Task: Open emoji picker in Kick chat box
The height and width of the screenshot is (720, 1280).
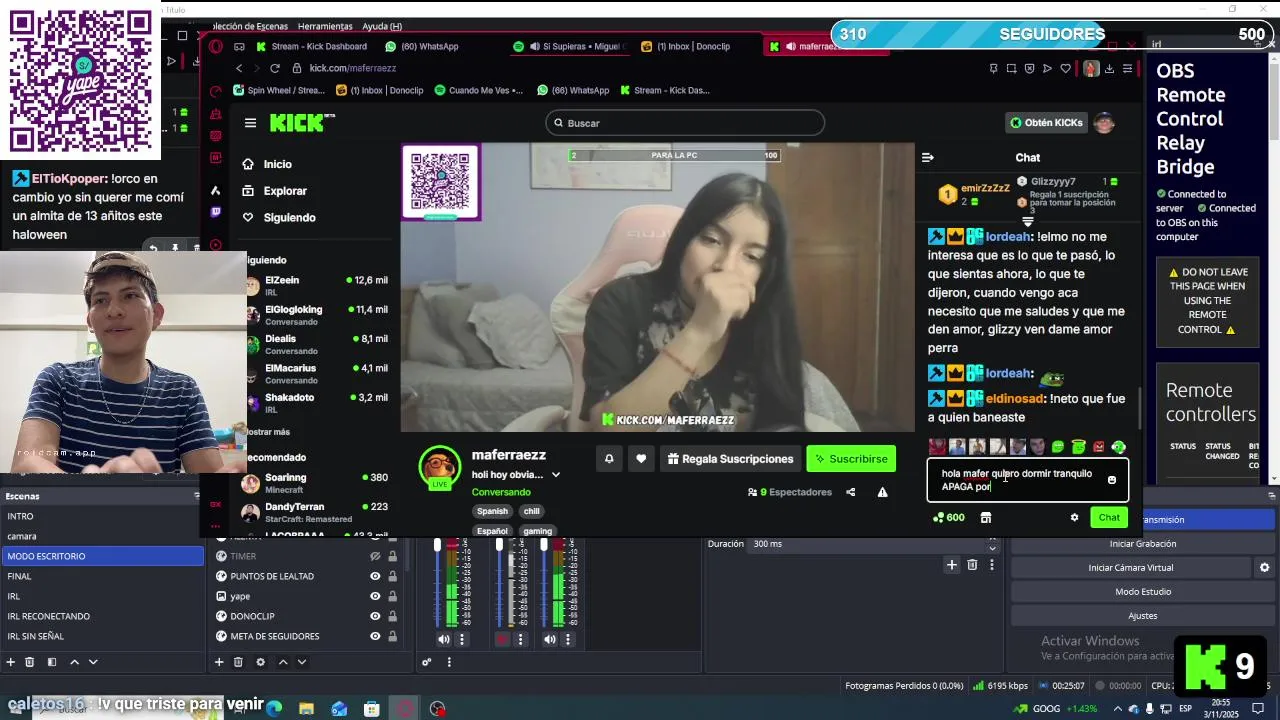Action: point(1112,480)
